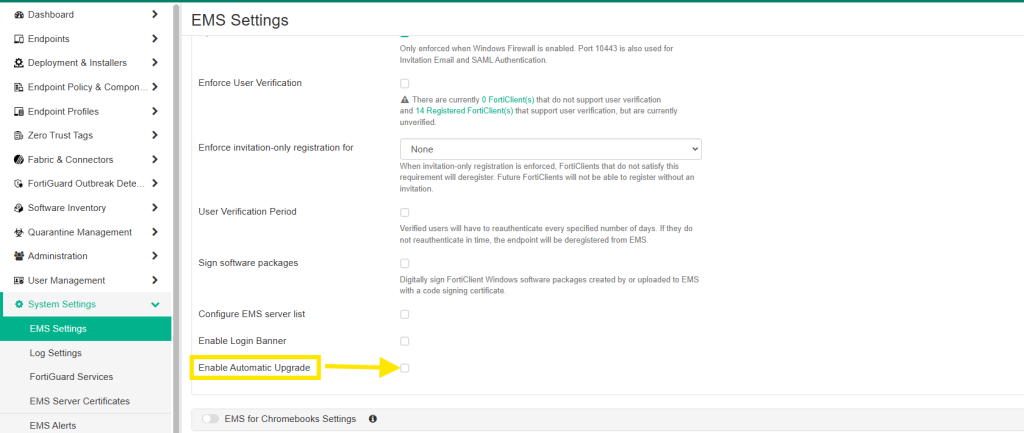Click the EMS Settings page heading
Viewport: 1024px width, 433px height.
[240, 20]
